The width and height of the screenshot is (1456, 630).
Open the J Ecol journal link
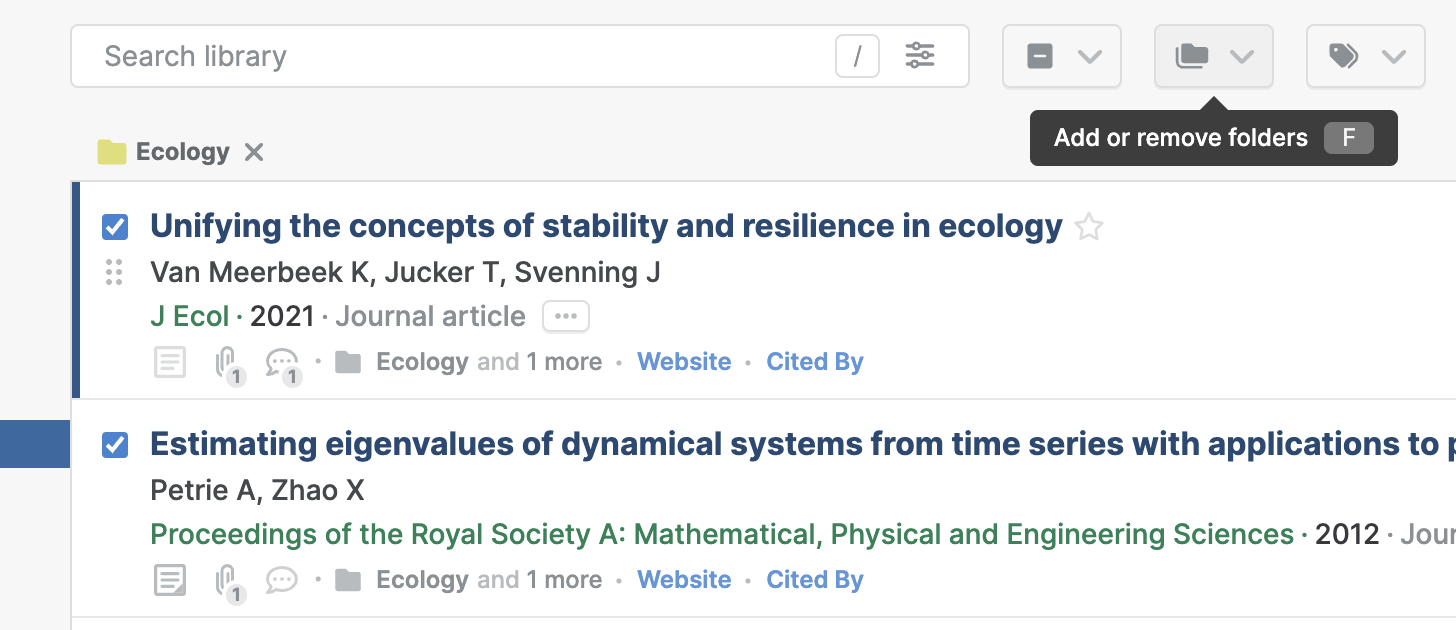click(189, 317)
